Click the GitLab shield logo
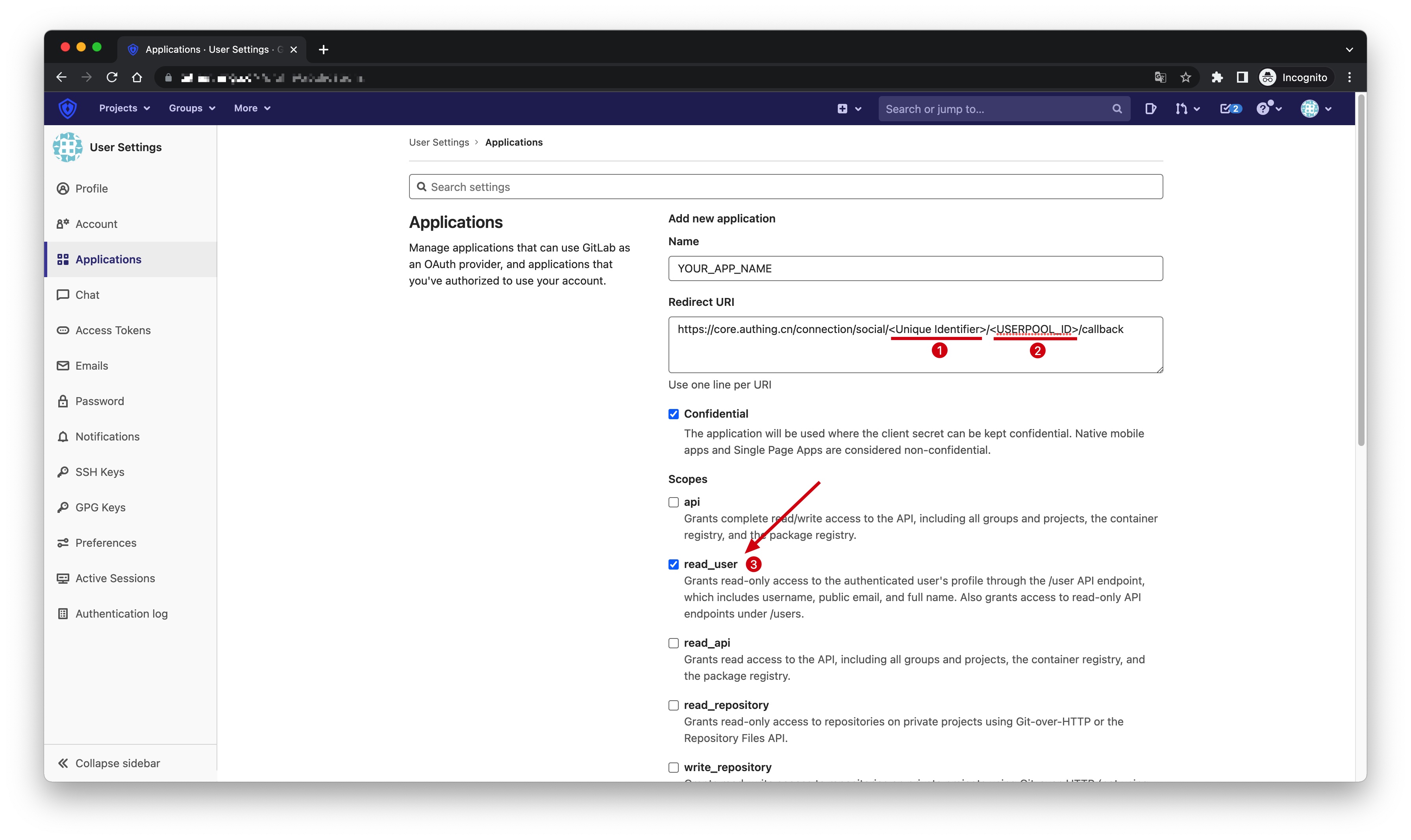The width and height of the screenshot is (1411, 840). 67,108
